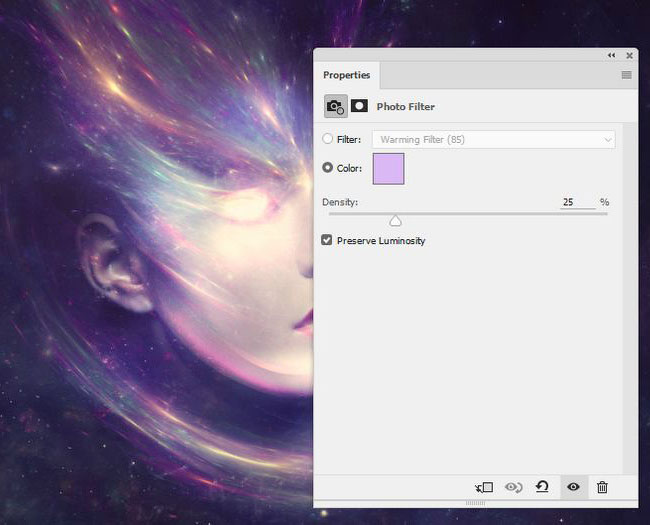Click the Preserve Luminosity label
Image resolution: width=650 pixels, height=525 pixels.
coord(381,241)
